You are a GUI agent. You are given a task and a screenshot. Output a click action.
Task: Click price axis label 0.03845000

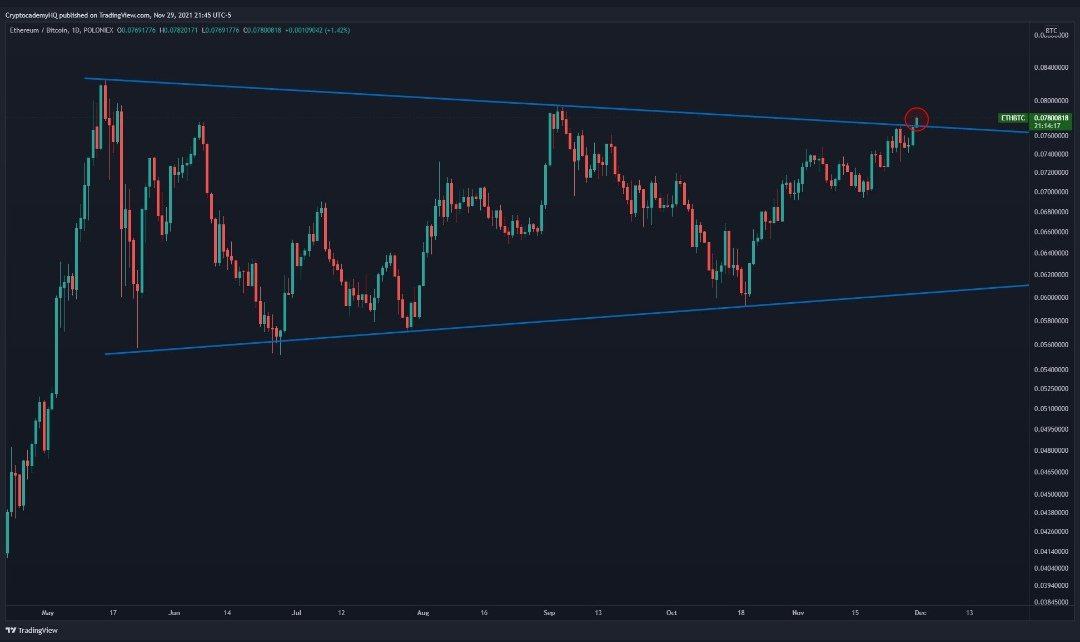click(1051, 602)
